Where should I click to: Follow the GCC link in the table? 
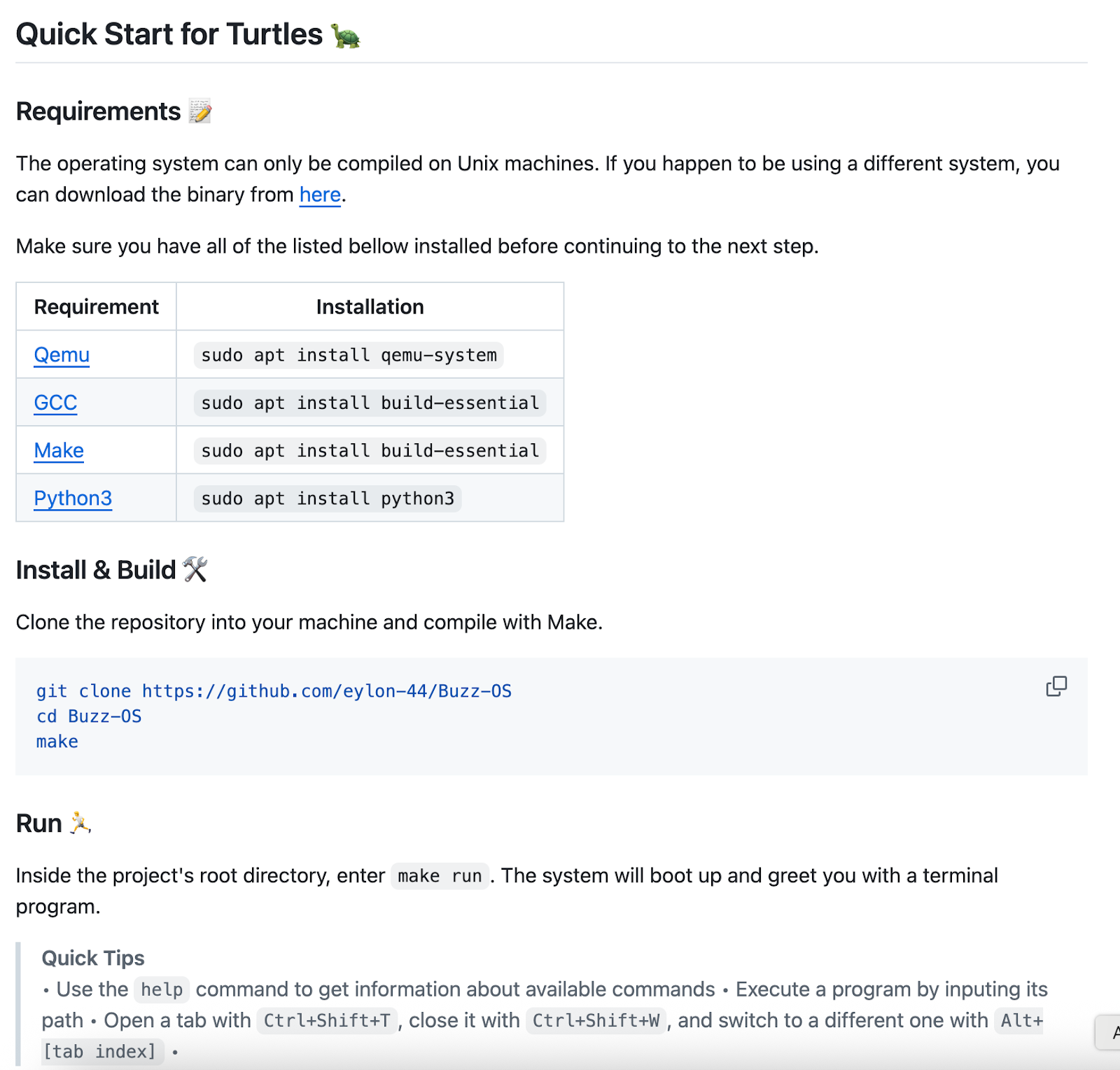55,403
